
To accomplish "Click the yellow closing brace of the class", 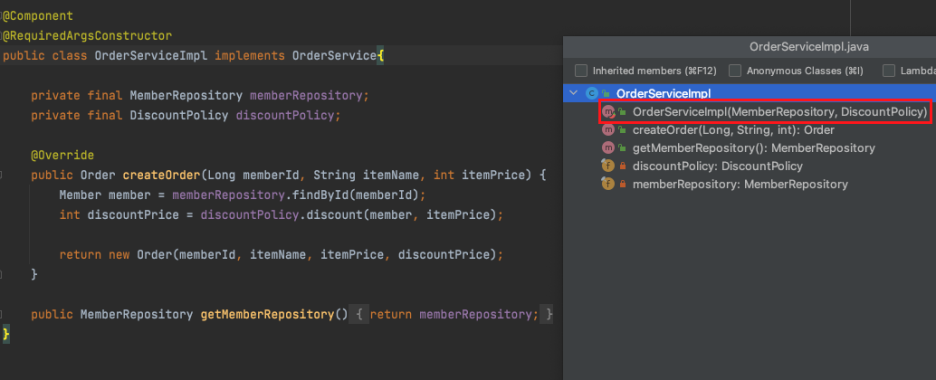I will click(x=6, y=334).
